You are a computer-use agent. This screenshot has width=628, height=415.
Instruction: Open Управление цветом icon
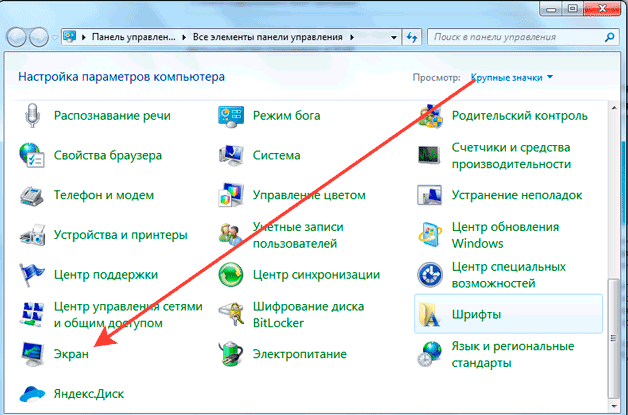click(x=232, y=195)
